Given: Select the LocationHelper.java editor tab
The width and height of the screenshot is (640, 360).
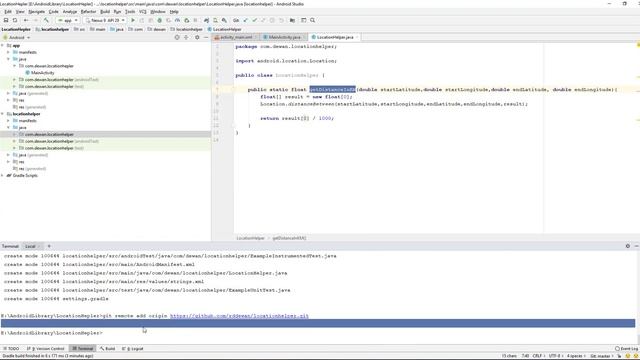Looking at the screenshot, I should tap(335, 37).
